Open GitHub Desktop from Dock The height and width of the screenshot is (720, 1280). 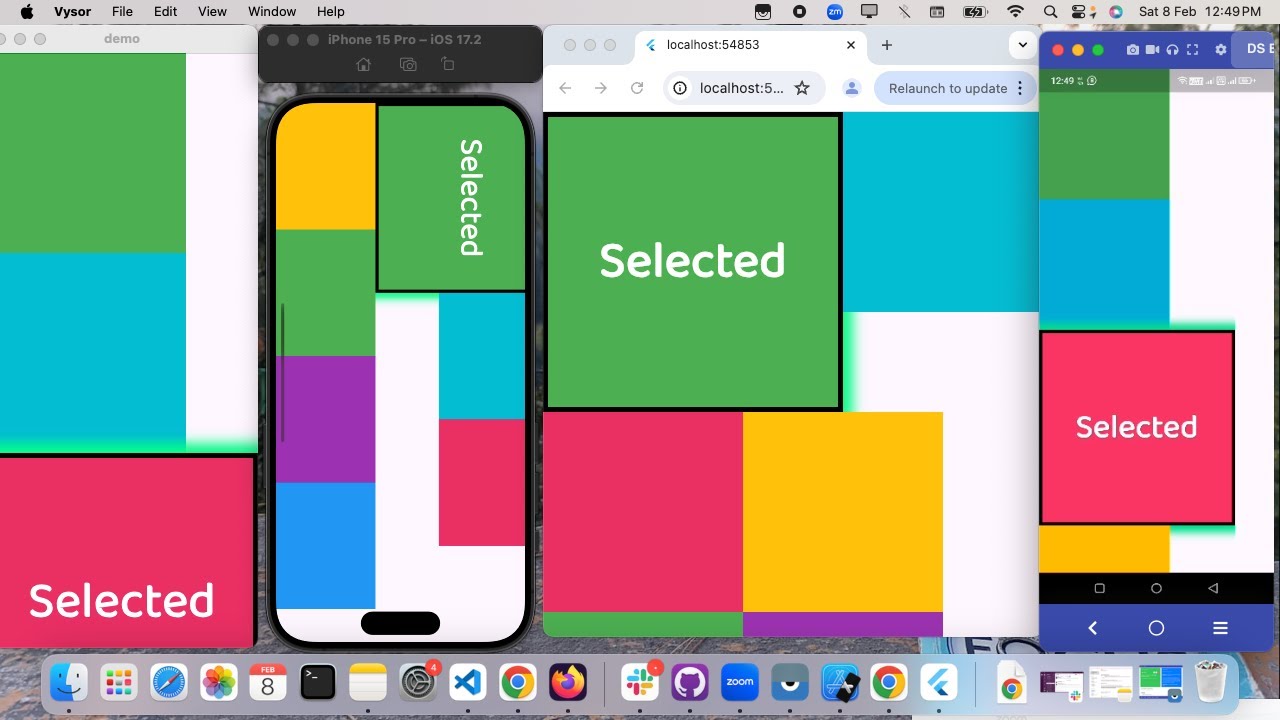click(x=690, y=683)
